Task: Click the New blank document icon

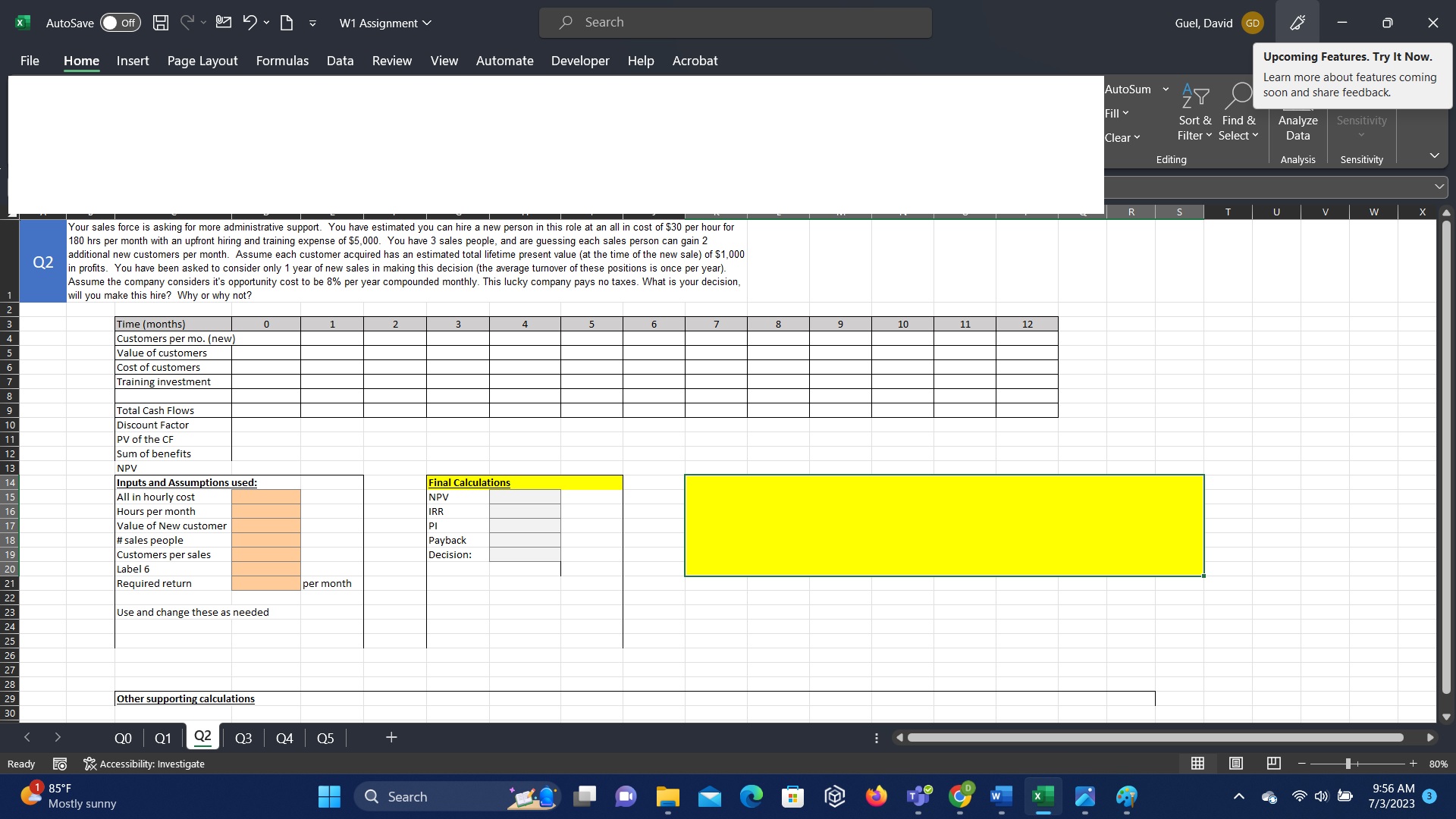Action: point(287,23)
